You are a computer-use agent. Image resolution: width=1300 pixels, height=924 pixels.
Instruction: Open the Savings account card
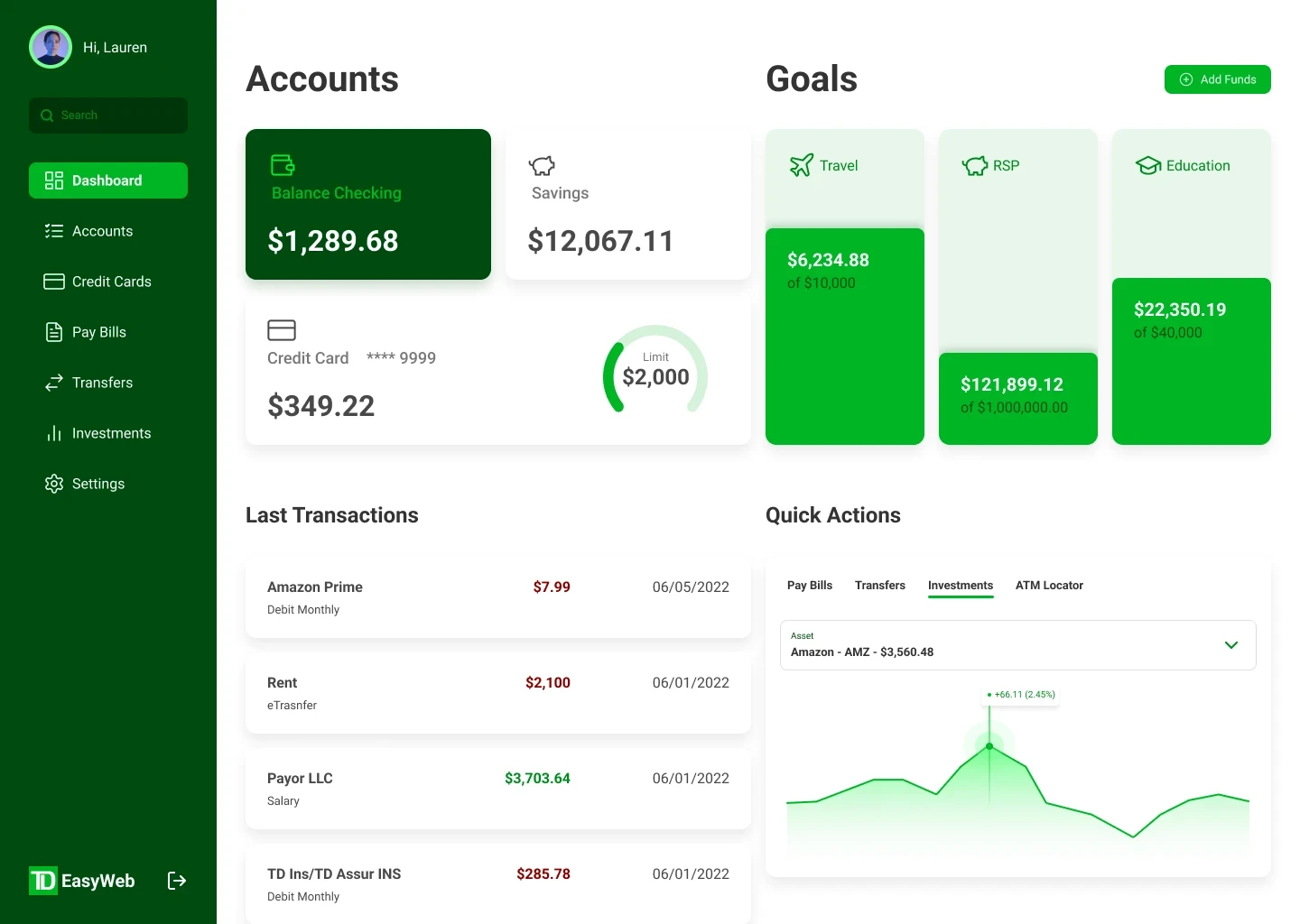pos(628,204)
